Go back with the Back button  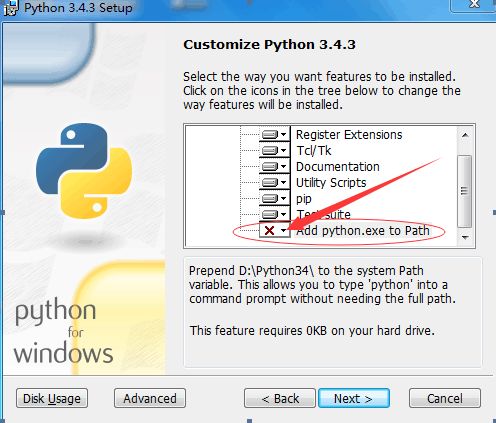tap(280, 398)
